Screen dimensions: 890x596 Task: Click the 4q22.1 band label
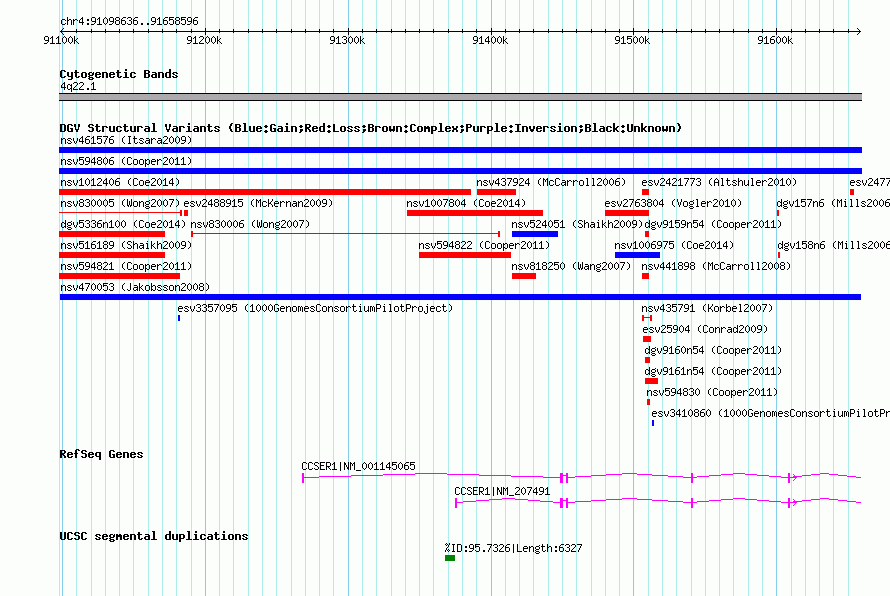tap(78, 86)
